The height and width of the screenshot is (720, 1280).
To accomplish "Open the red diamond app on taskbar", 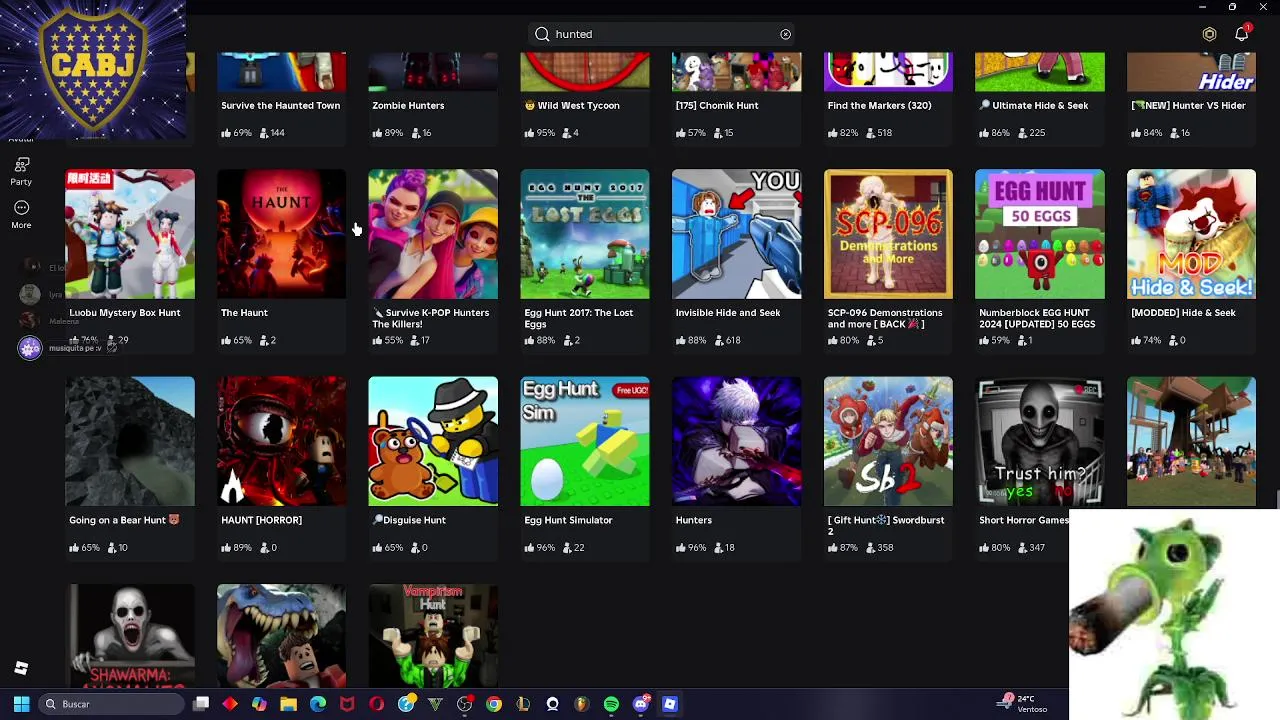I will [230, 704].
